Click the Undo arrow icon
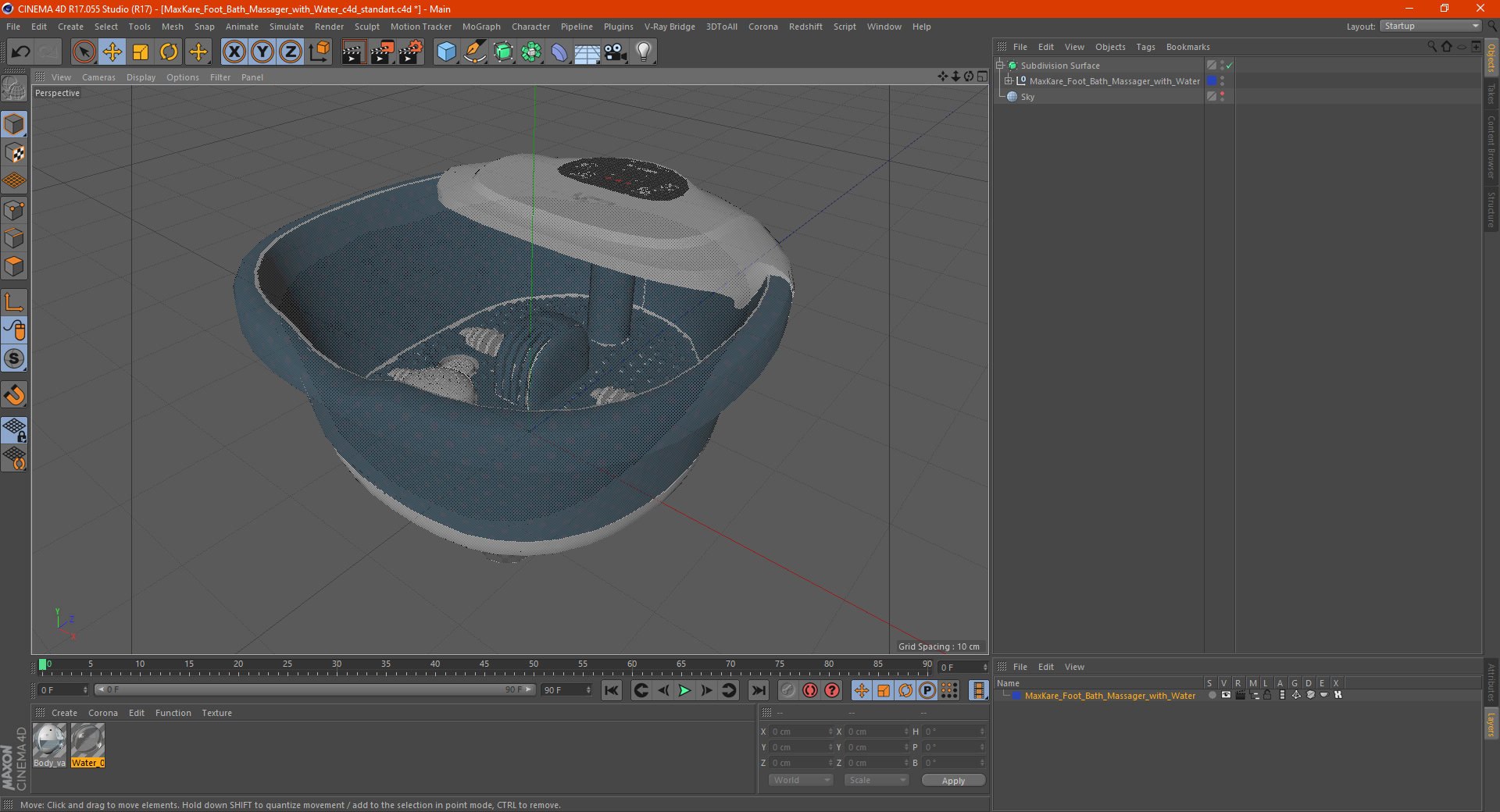The width and height of the screenshot is (1500, 812). tap(21, 52)
